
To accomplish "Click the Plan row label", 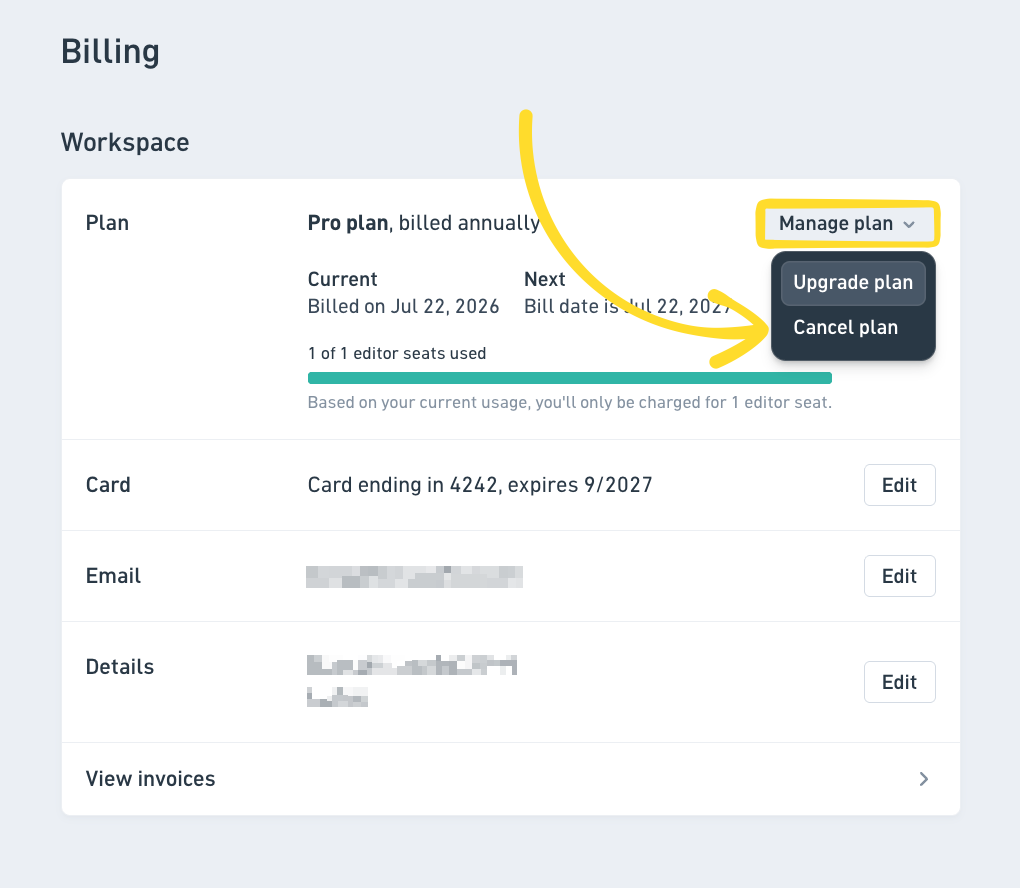I will [x=107, y=223].
